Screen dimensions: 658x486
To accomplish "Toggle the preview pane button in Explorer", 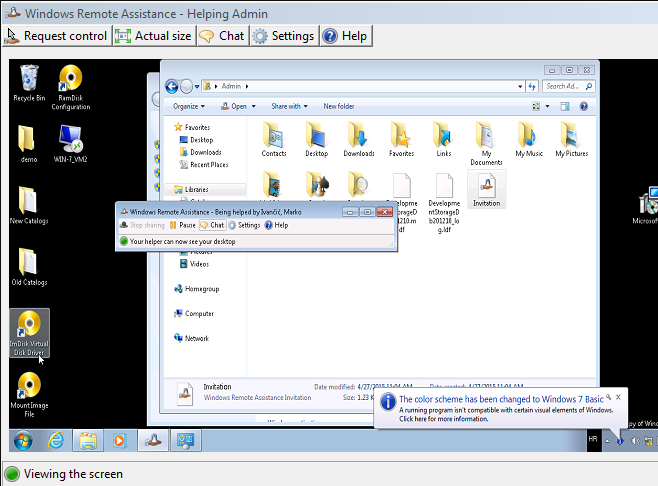I will [x=565, y=107].
